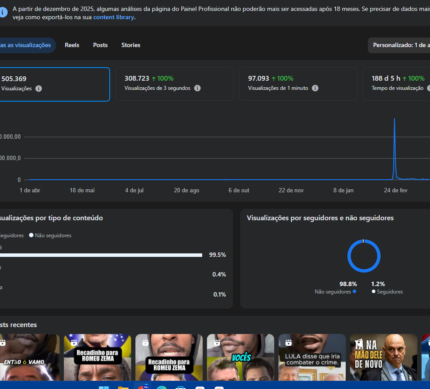The width and height of the screenshot is (430, 389).
Task: Select the 308.723 Visualizações de 3 segundos card
Action: [175, 84]
